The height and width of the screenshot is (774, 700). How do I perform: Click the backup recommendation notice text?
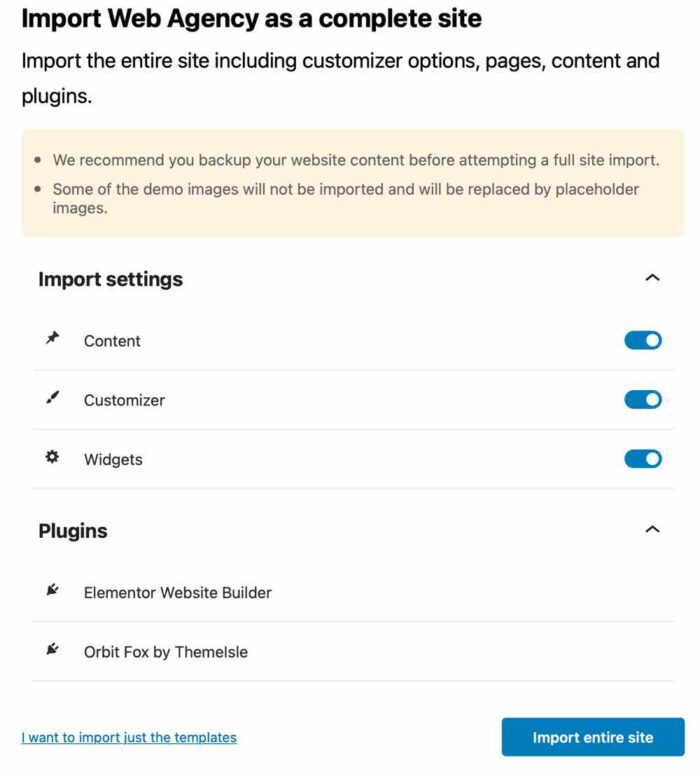[355, 160]
